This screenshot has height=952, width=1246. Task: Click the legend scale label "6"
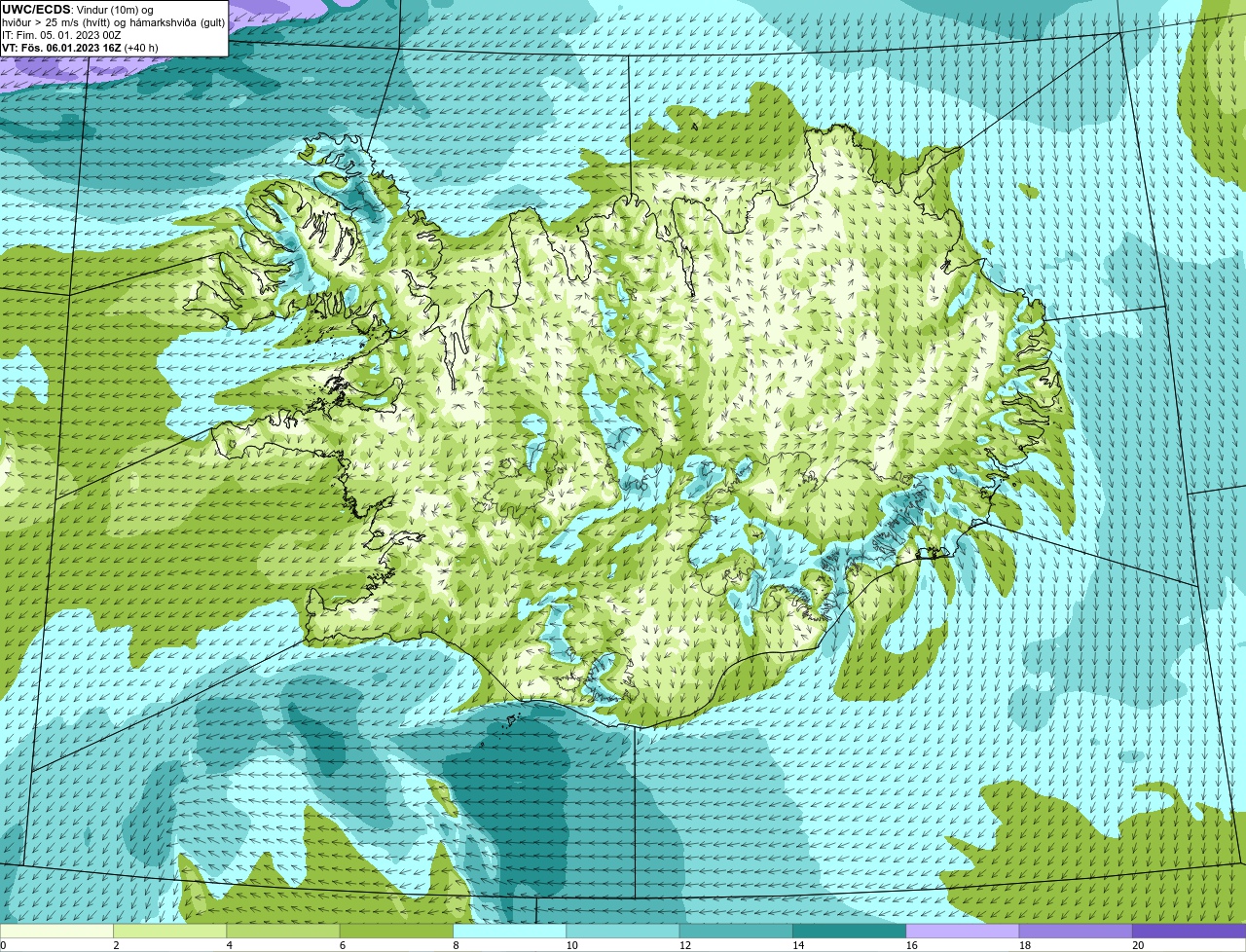coord(342,945)
